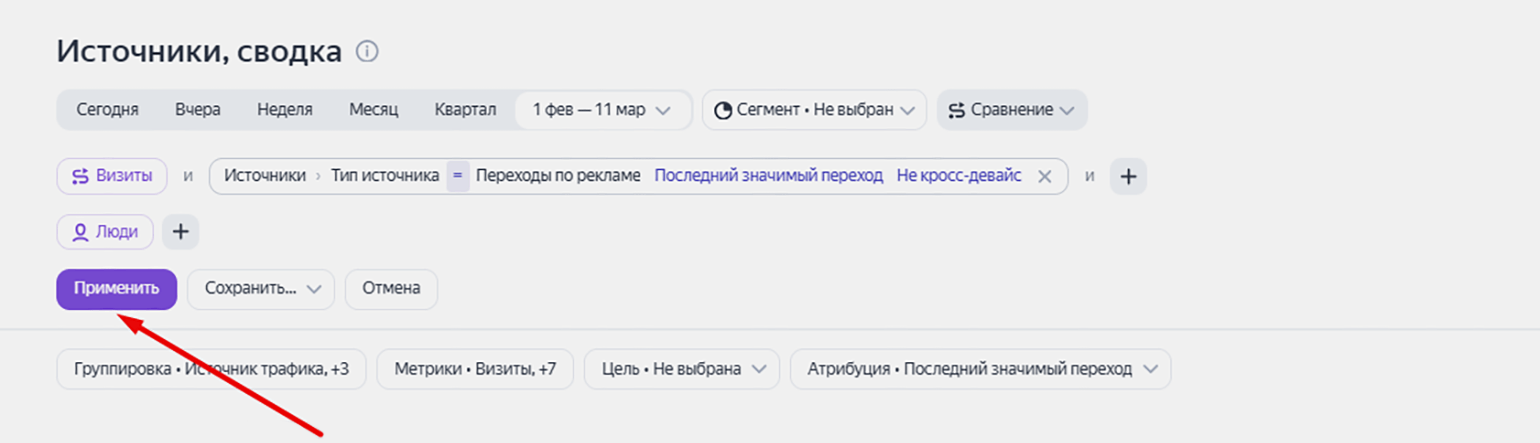Click Последний значимый переход link in filter
Viewport: 1540px width, 443px height.
point(768,176)
